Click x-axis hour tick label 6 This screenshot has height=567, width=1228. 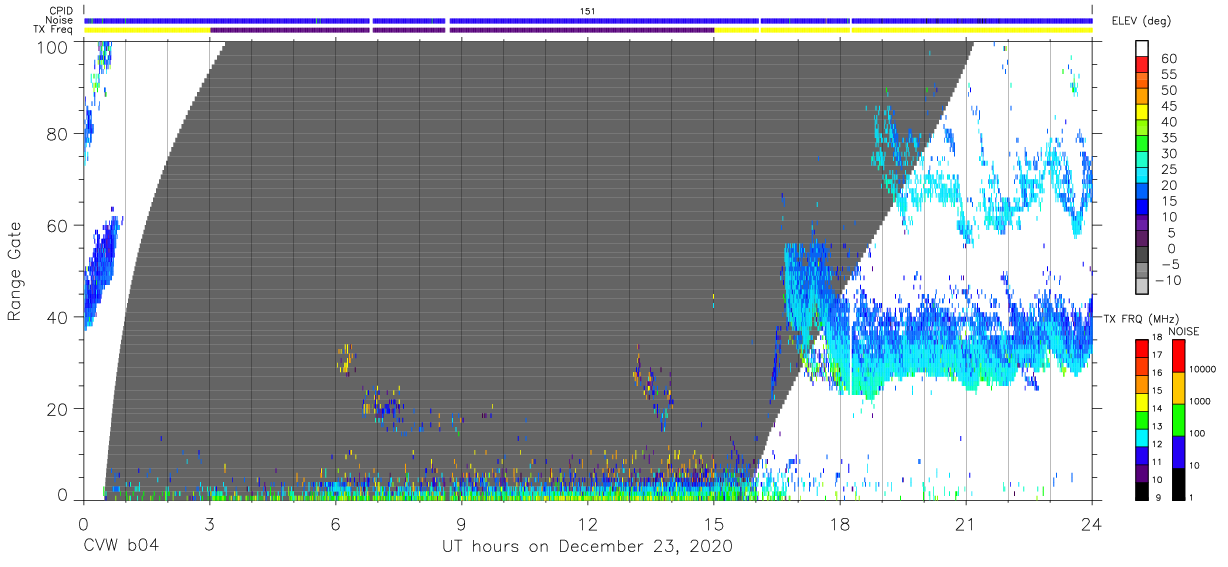[x=335, y=523]
